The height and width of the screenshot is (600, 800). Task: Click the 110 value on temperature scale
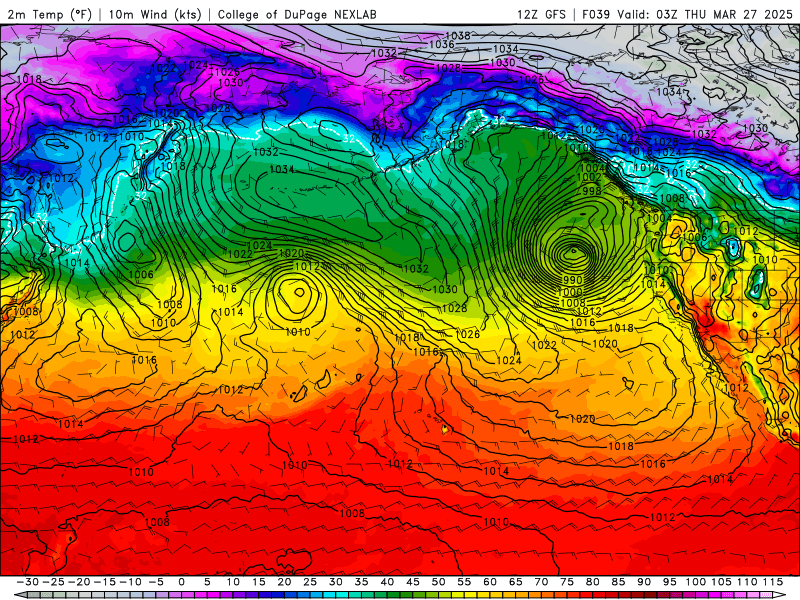[x=747, y=582]
